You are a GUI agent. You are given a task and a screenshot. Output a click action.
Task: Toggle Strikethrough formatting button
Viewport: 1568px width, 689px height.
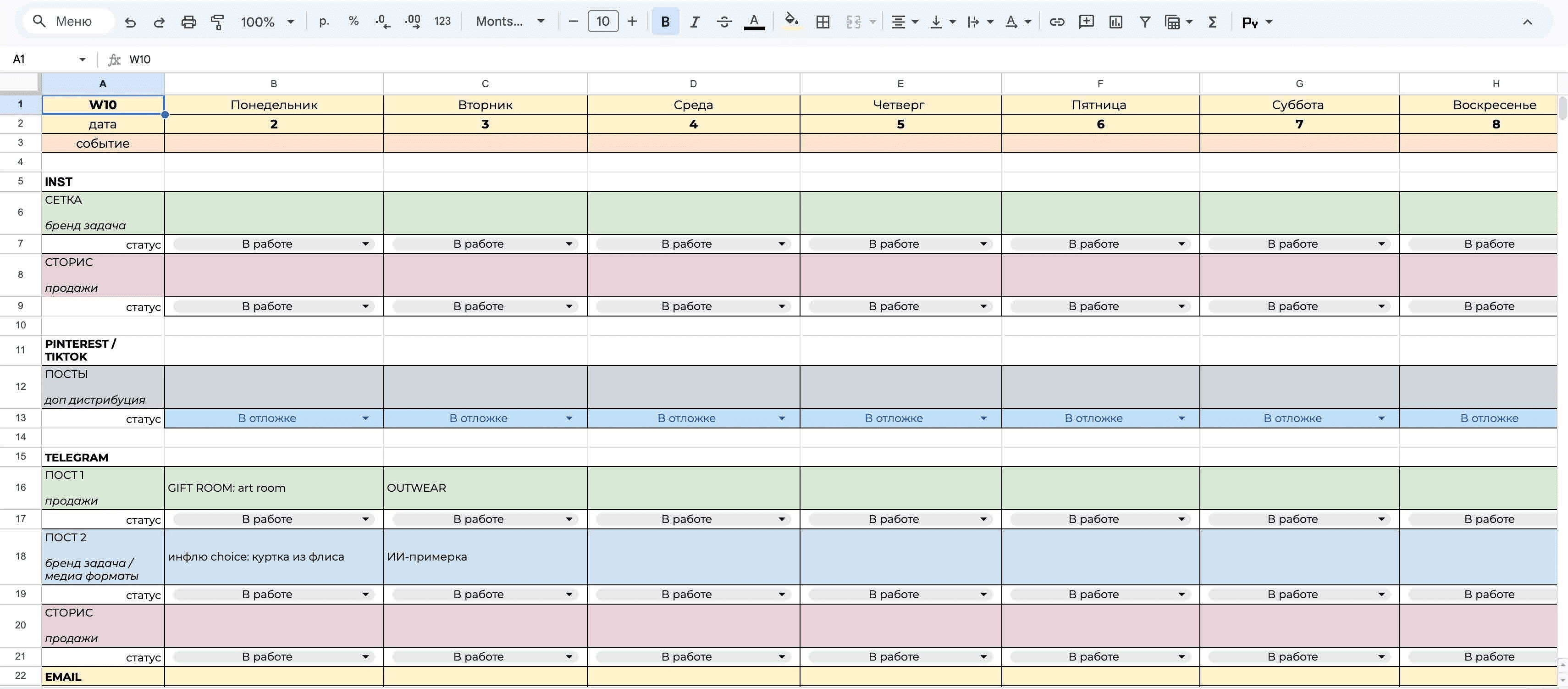[724, 22]
